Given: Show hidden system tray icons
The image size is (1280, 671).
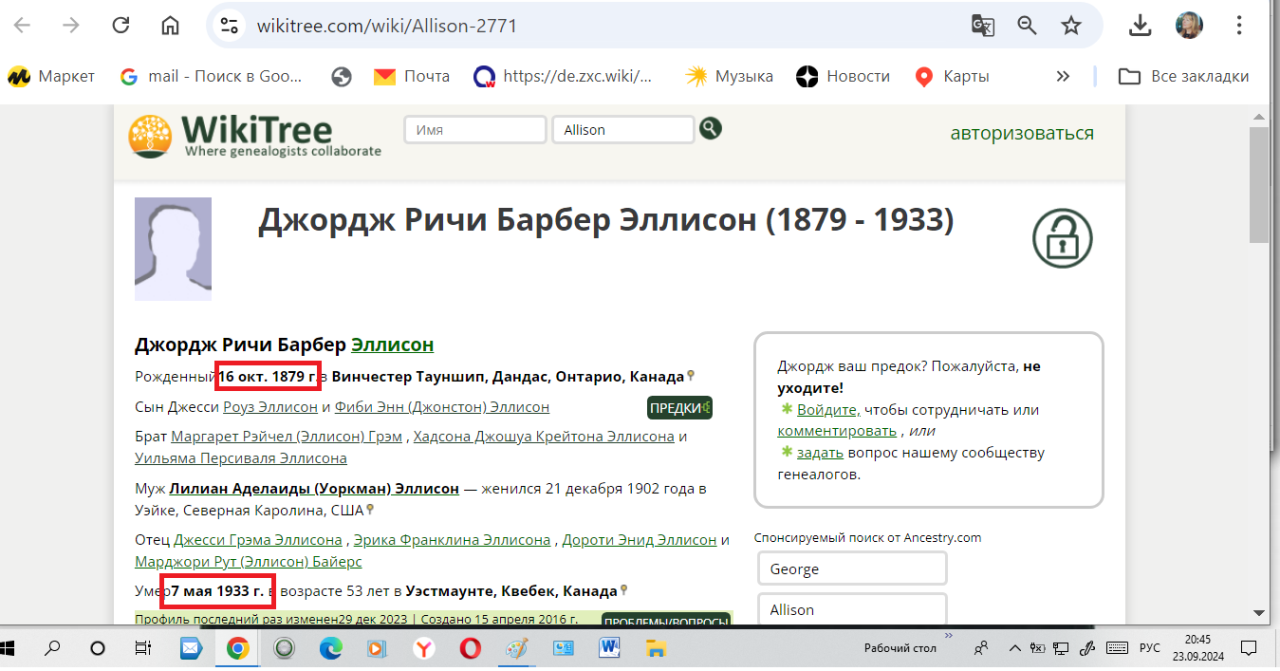Looking at the screenshot, I should point(1015,648).
